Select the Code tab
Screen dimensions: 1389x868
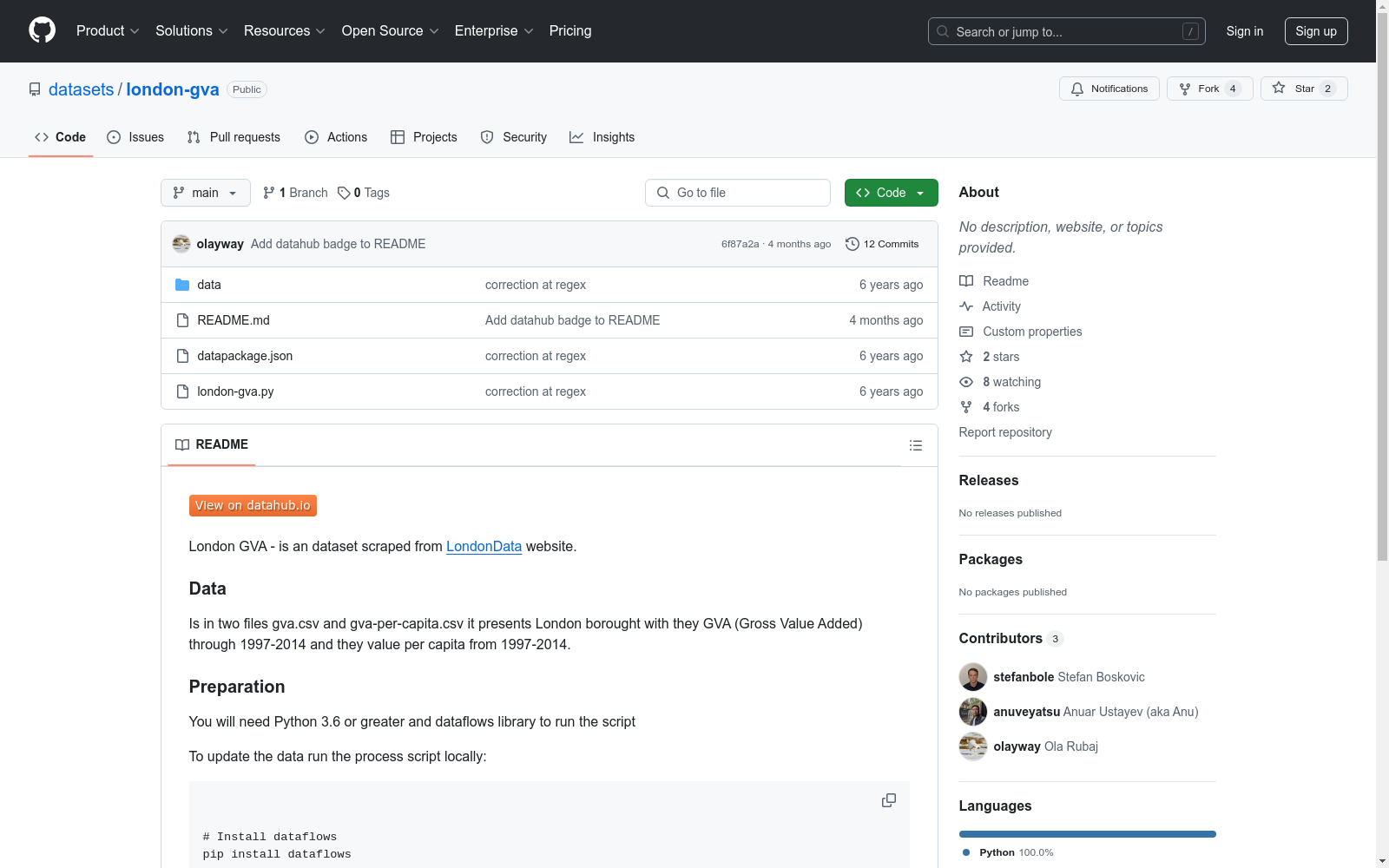[x=61, y=137]
